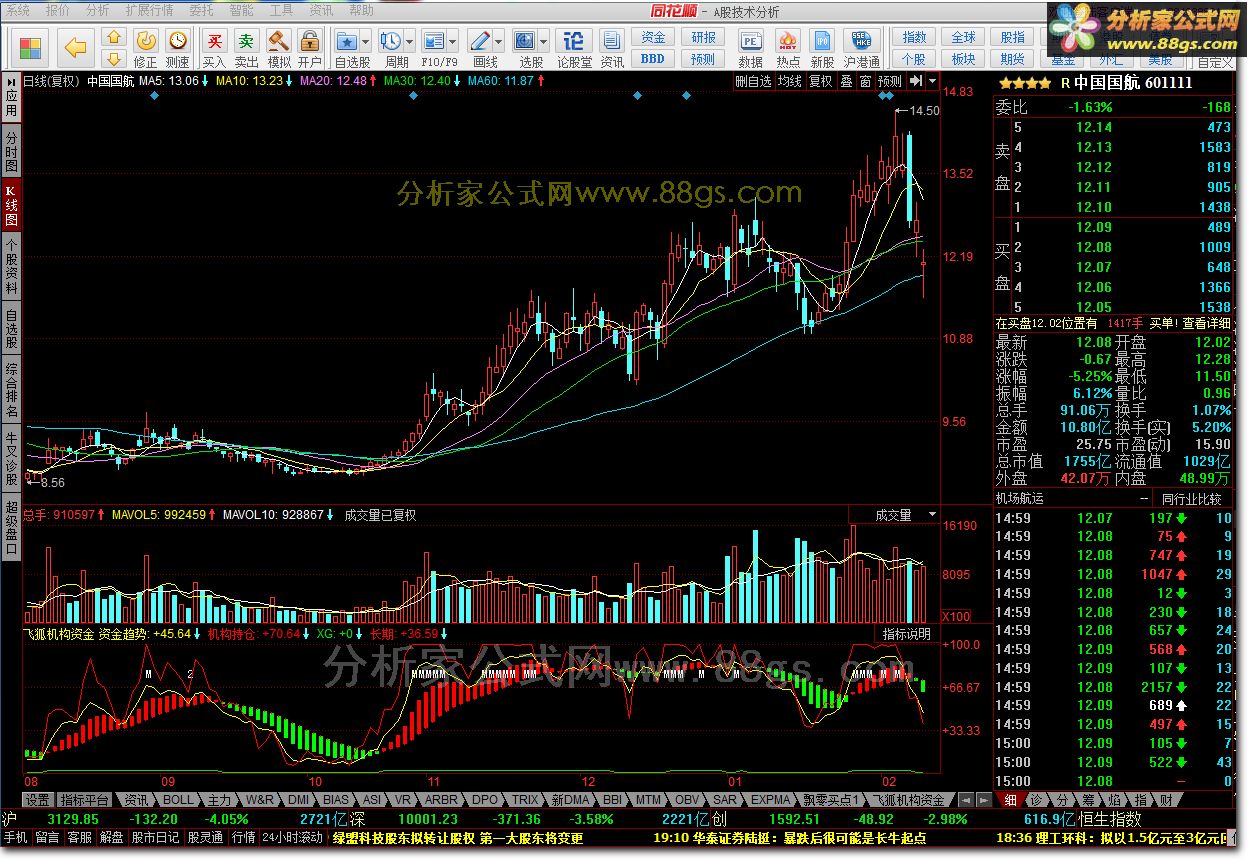Open the 扩展行情 menu
1249x860 pixels.
tap(149, 10)
